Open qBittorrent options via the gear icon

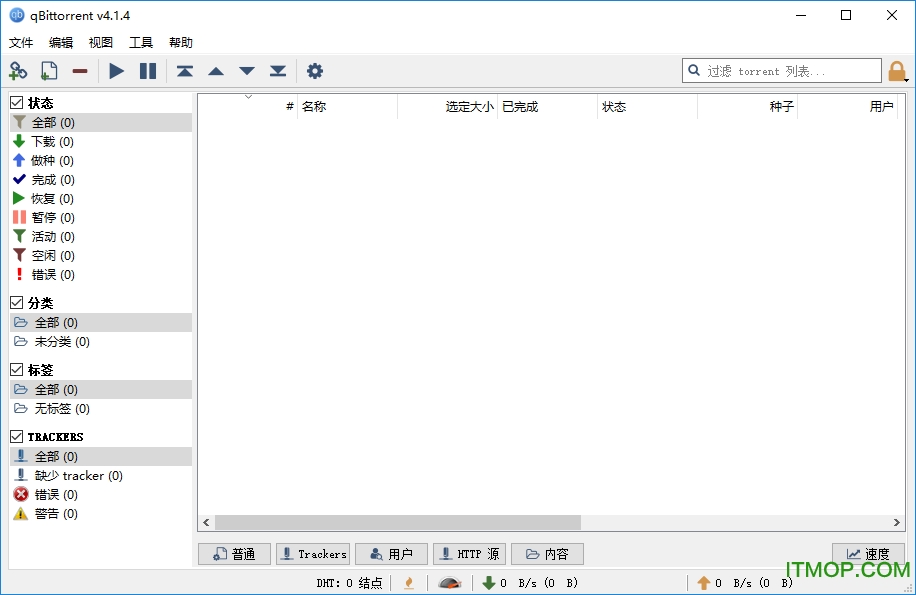(x=315, y=71)
